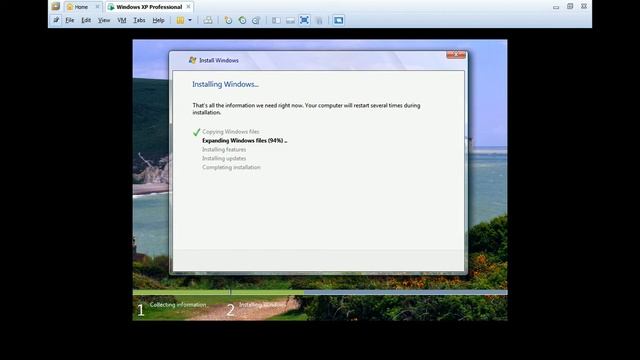Open the File menu
The height and width of the screenshot is (360, 640).
[x=70, y=20]
